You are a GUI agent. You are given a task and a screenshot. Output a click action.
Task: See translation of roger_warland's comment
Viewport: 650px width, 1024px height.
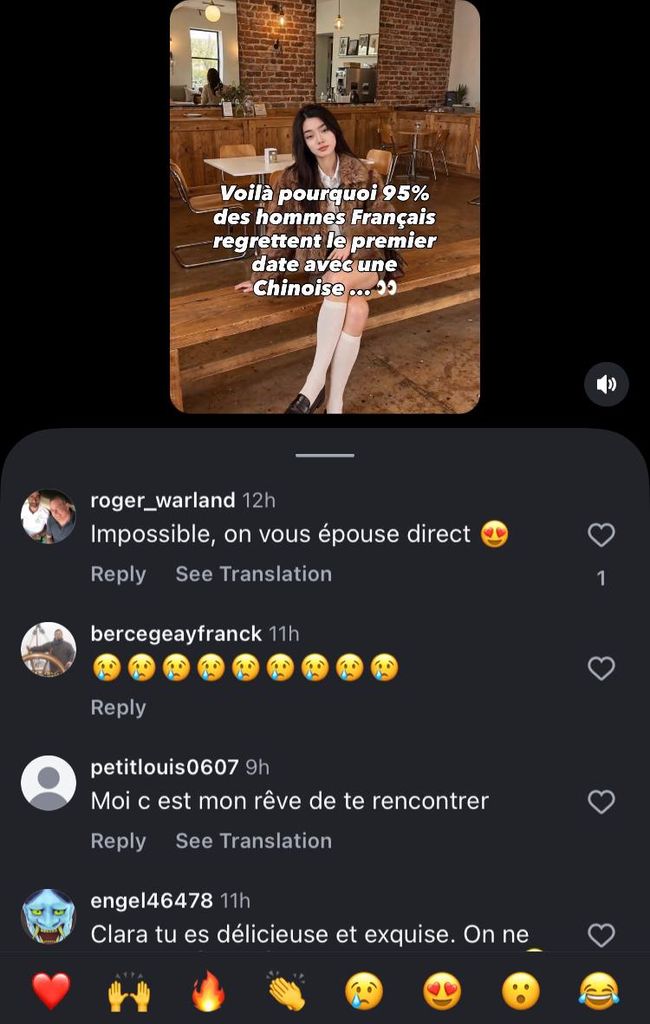coord(253,574)
